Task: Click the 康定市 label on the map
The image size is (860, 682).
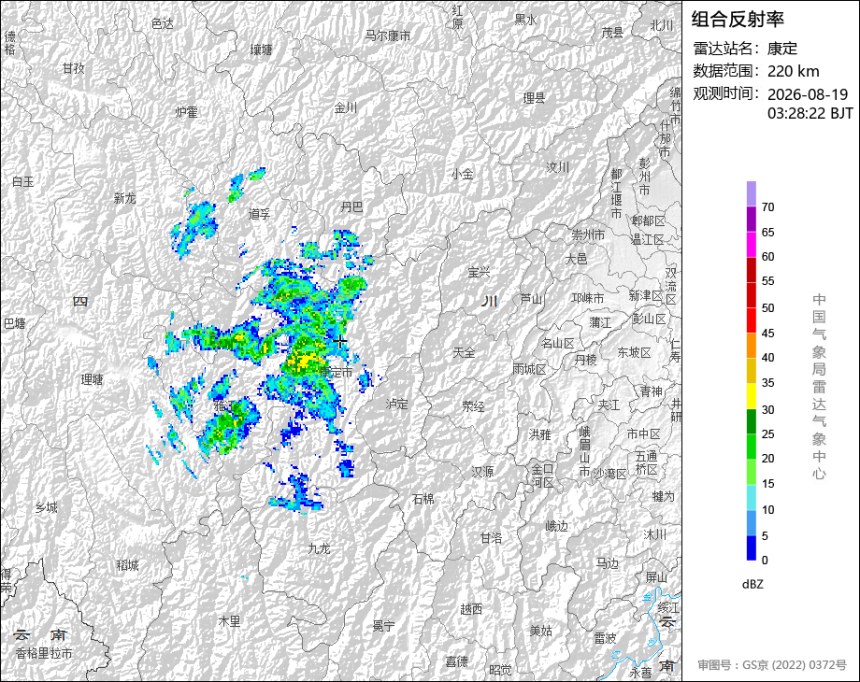Action: (x=336, y=373)
